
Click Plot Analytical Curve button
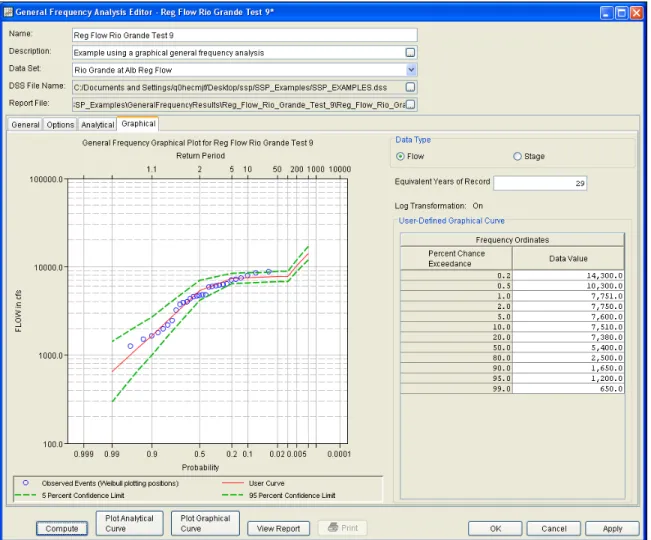click(x=130, y=523)
